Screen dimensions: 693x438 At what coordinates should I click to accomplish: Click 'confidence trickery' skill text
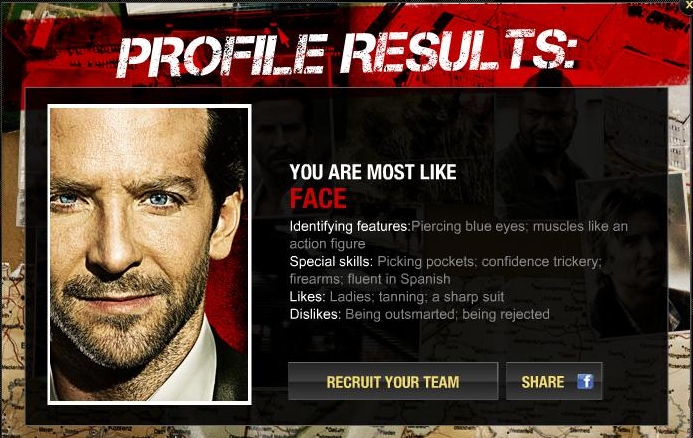coord(541,261)
